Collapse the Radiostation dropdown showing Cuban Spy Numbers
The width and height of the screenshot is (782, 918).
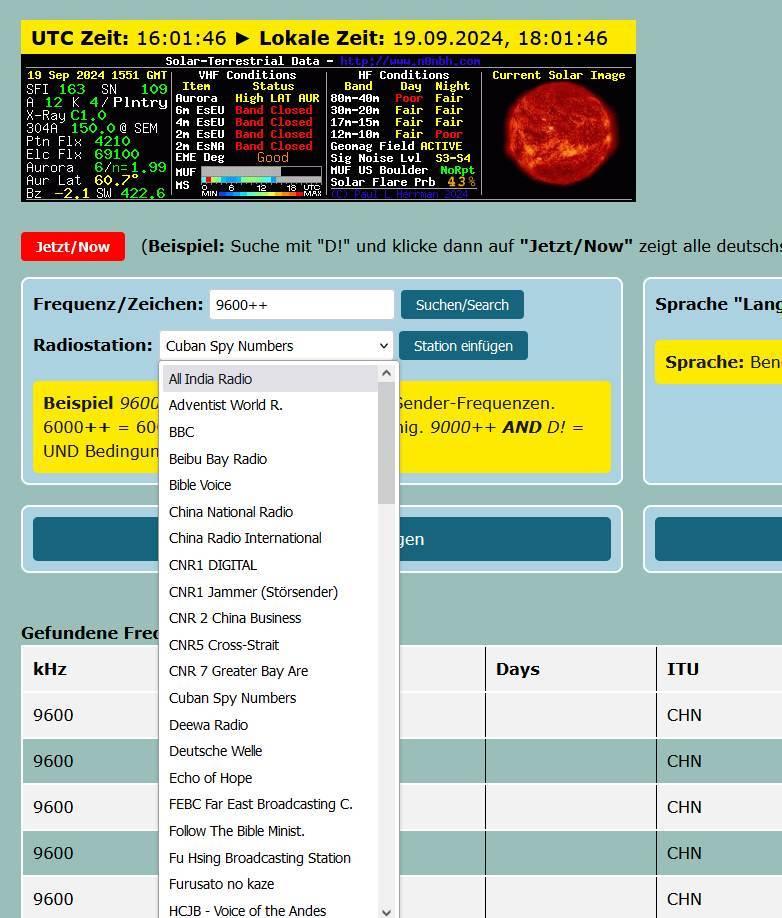click(276, 346)
